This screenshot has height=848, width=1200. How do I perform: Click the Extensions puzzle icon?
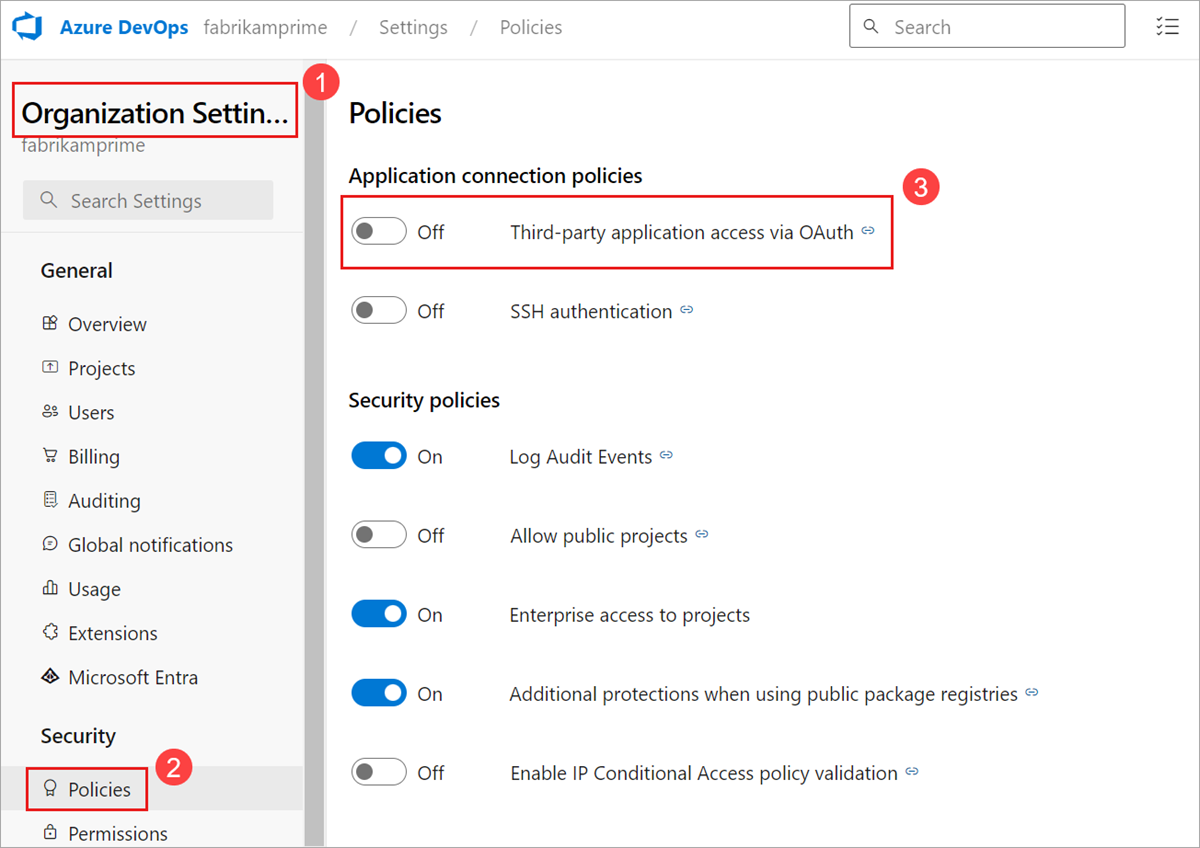coord(50,633)
